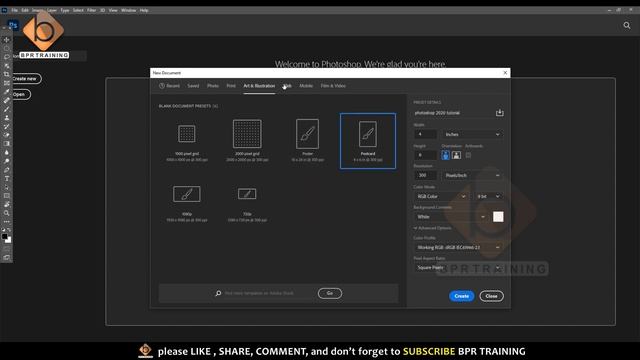This screenshot has width=640, height=360.
Task: Switch to the Recent tab
Action: pyautogui.click(x=169, y=86)
